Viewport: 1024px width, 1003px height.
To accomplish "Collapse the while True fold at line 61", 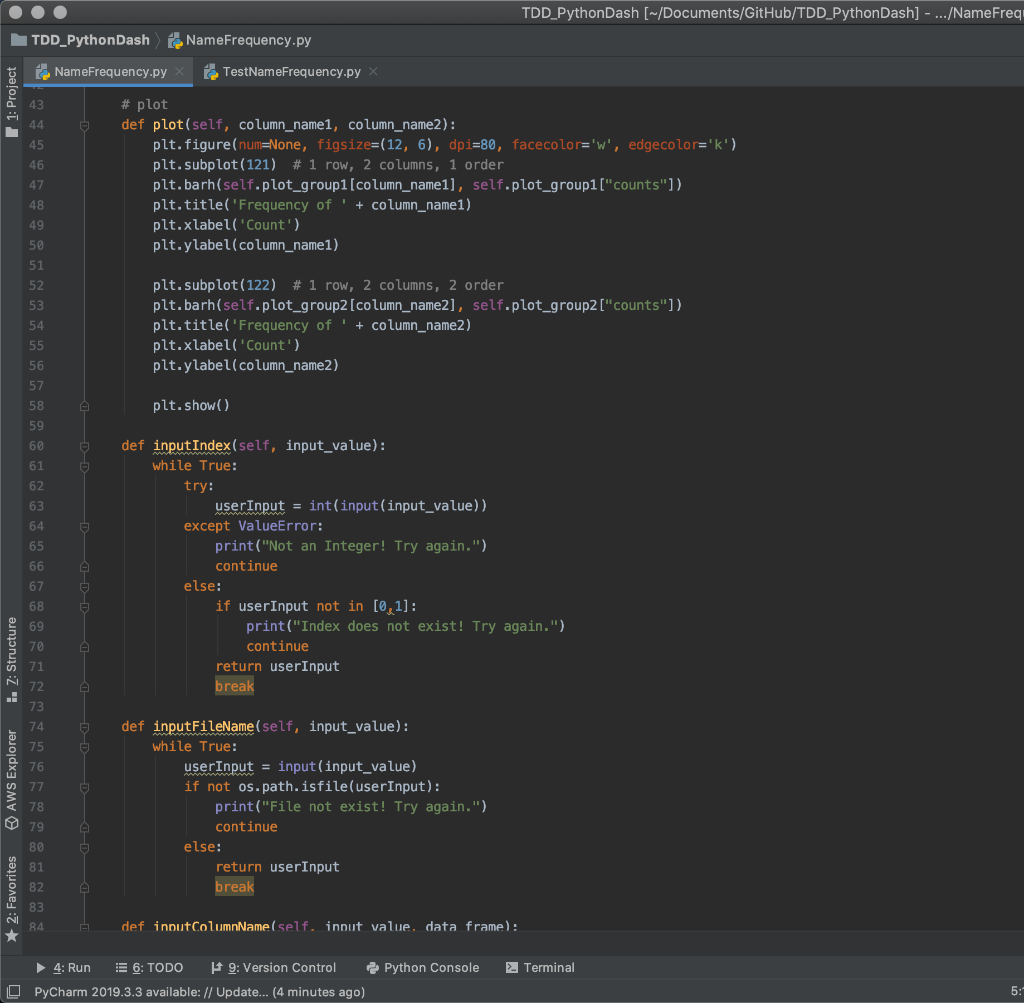I will [x=84, y=466].
